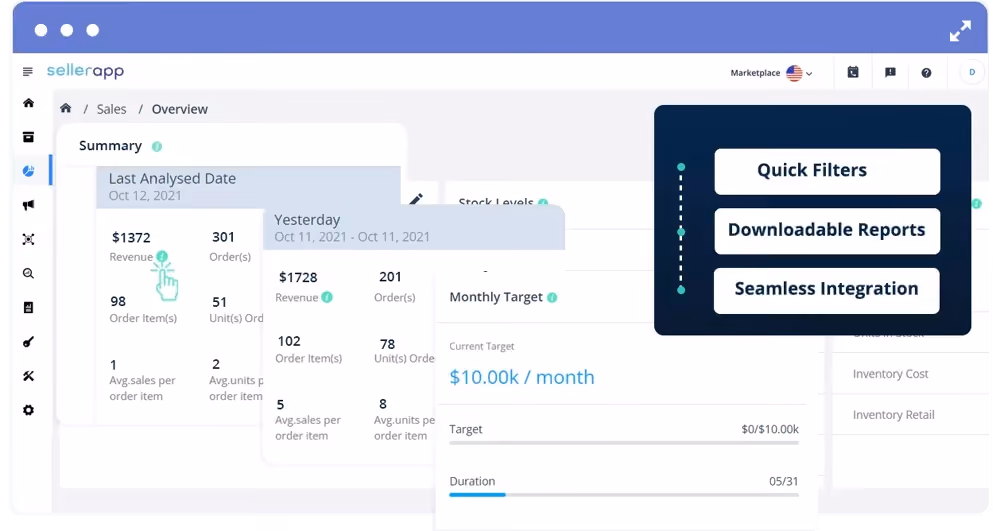Viewport: 1000px width, 531px height.
Task: Click the 05/31 duration value
Action: tap(783, 481)
